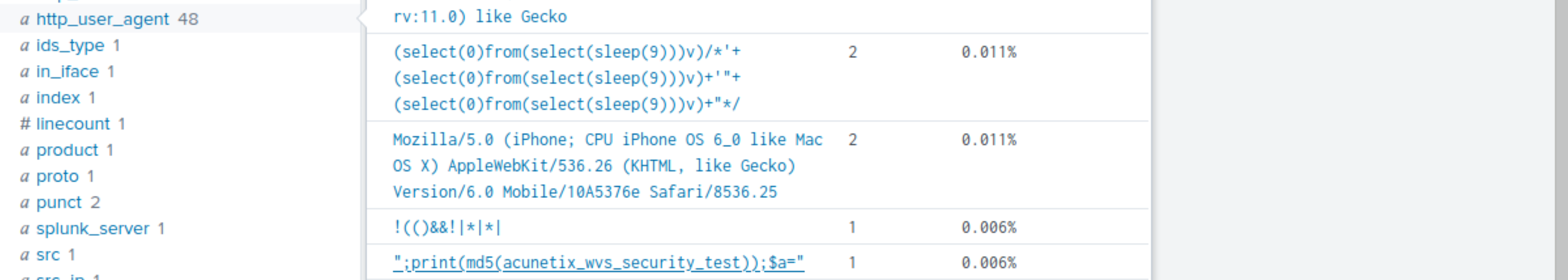Screen dimensions: 1568x280
Task: Open the ids_type field
Action: (70, 46)
